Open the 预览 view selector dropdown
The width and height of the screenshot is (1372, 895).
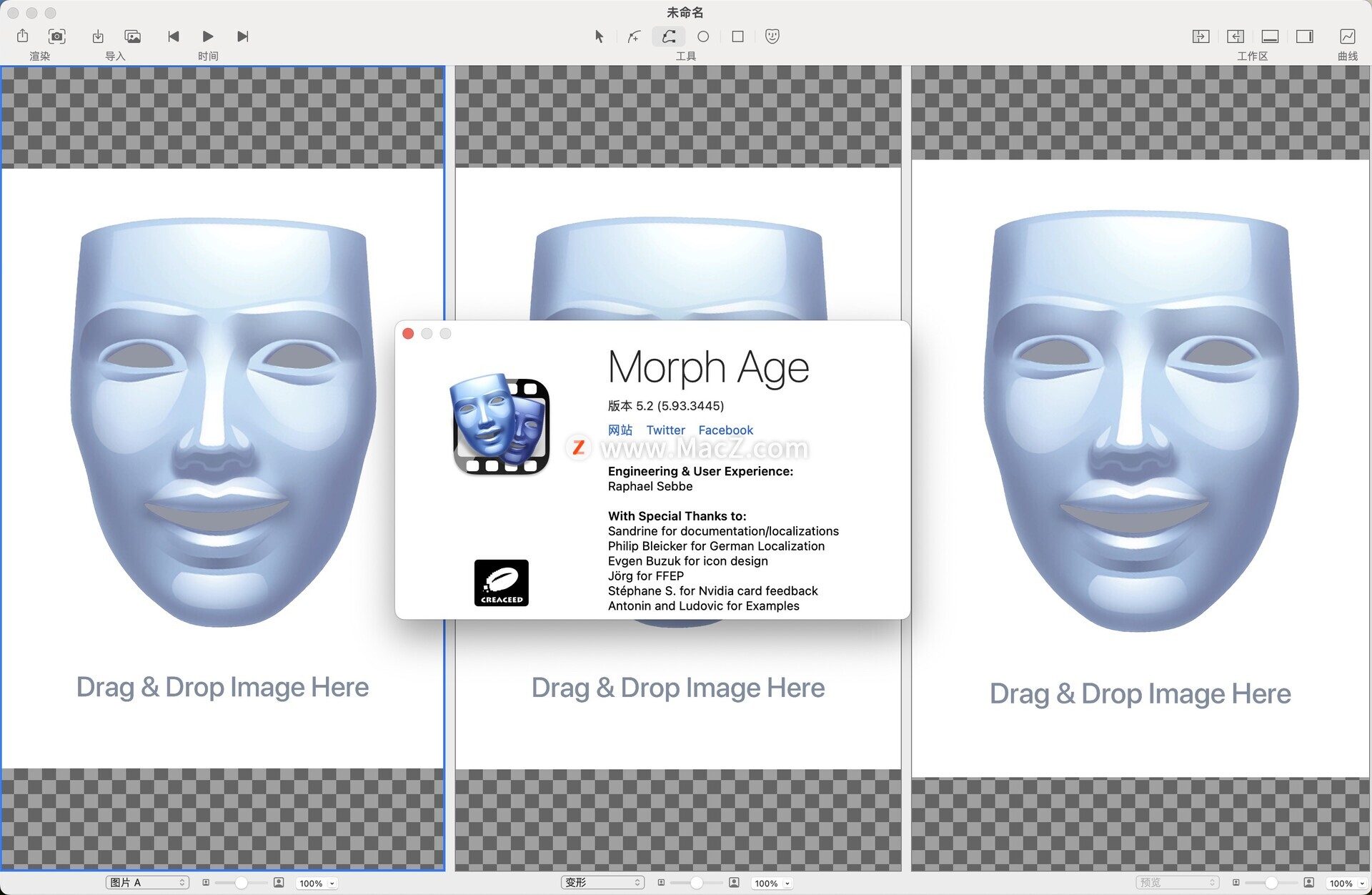click(x=1177, y=883)
